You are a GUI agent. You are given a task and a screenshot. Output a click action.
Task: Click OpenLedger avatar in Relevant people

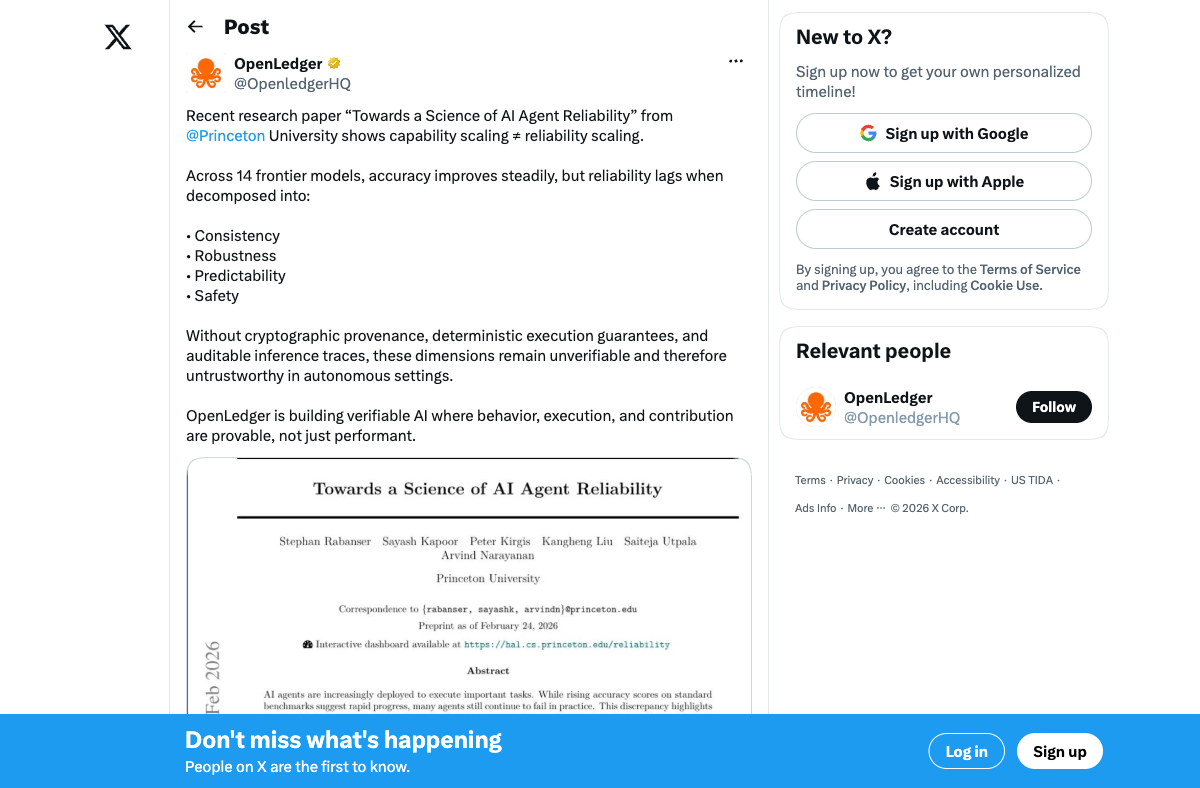click(816, 407)
